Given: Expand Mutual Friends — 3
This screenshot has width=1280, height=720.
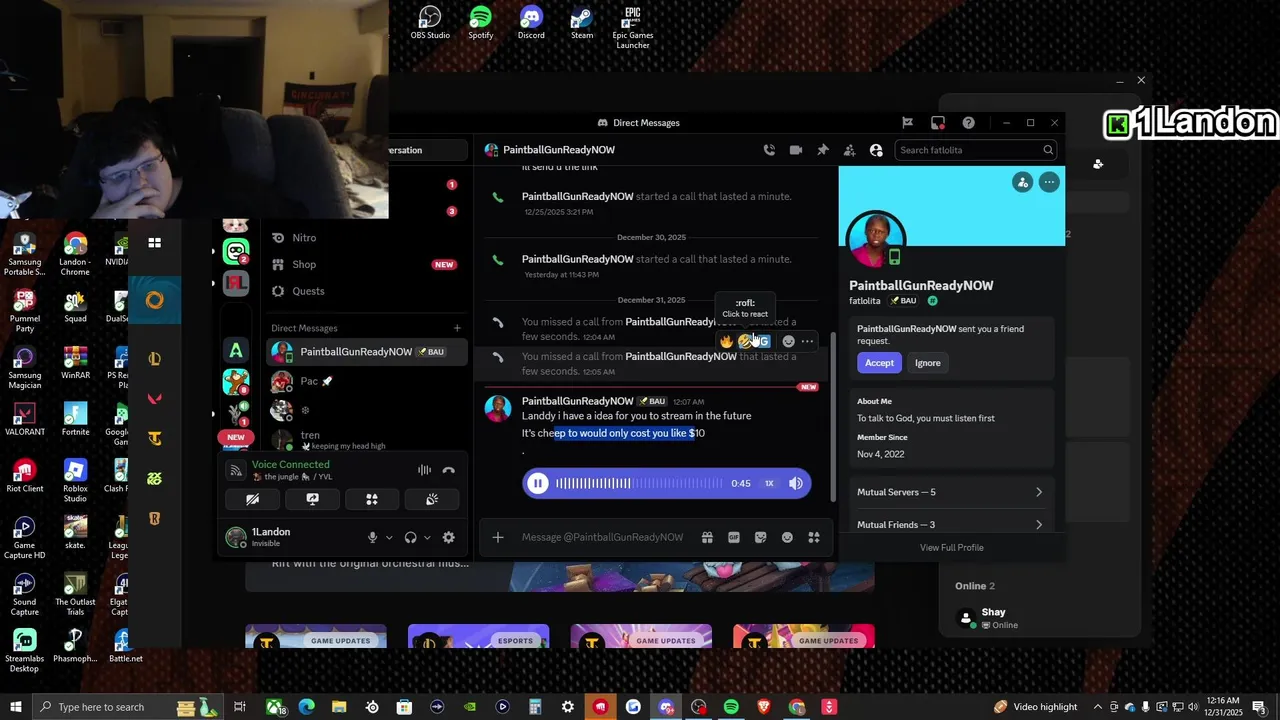Looking at the screenshot, I should 950,525.
